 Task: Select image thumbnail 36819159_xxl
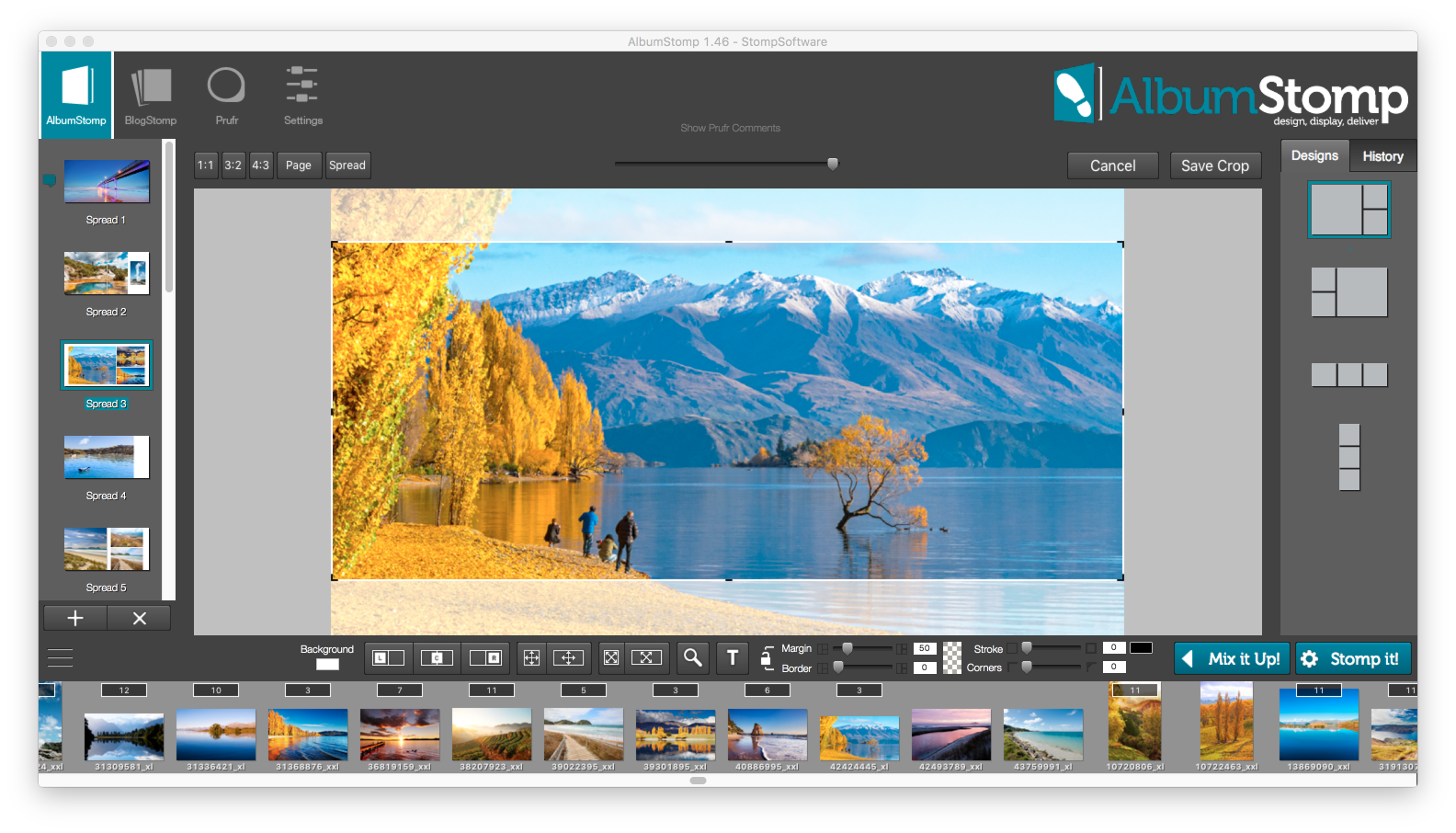400,735
